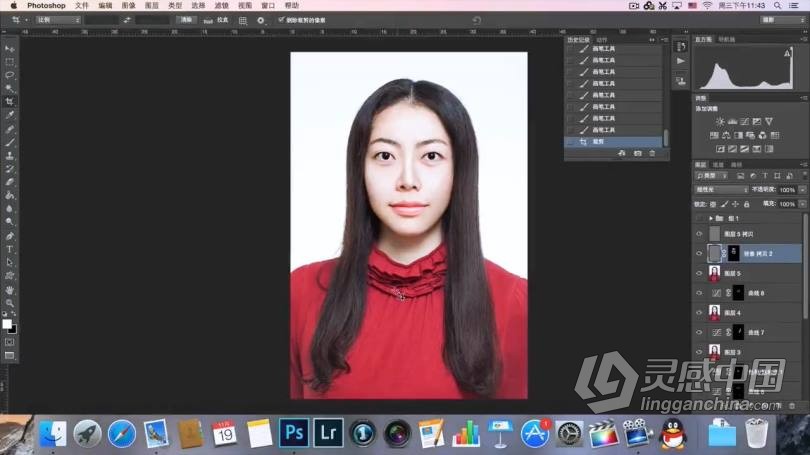
Task: Select the Eyedropper tool
Action: pos(10,115)
